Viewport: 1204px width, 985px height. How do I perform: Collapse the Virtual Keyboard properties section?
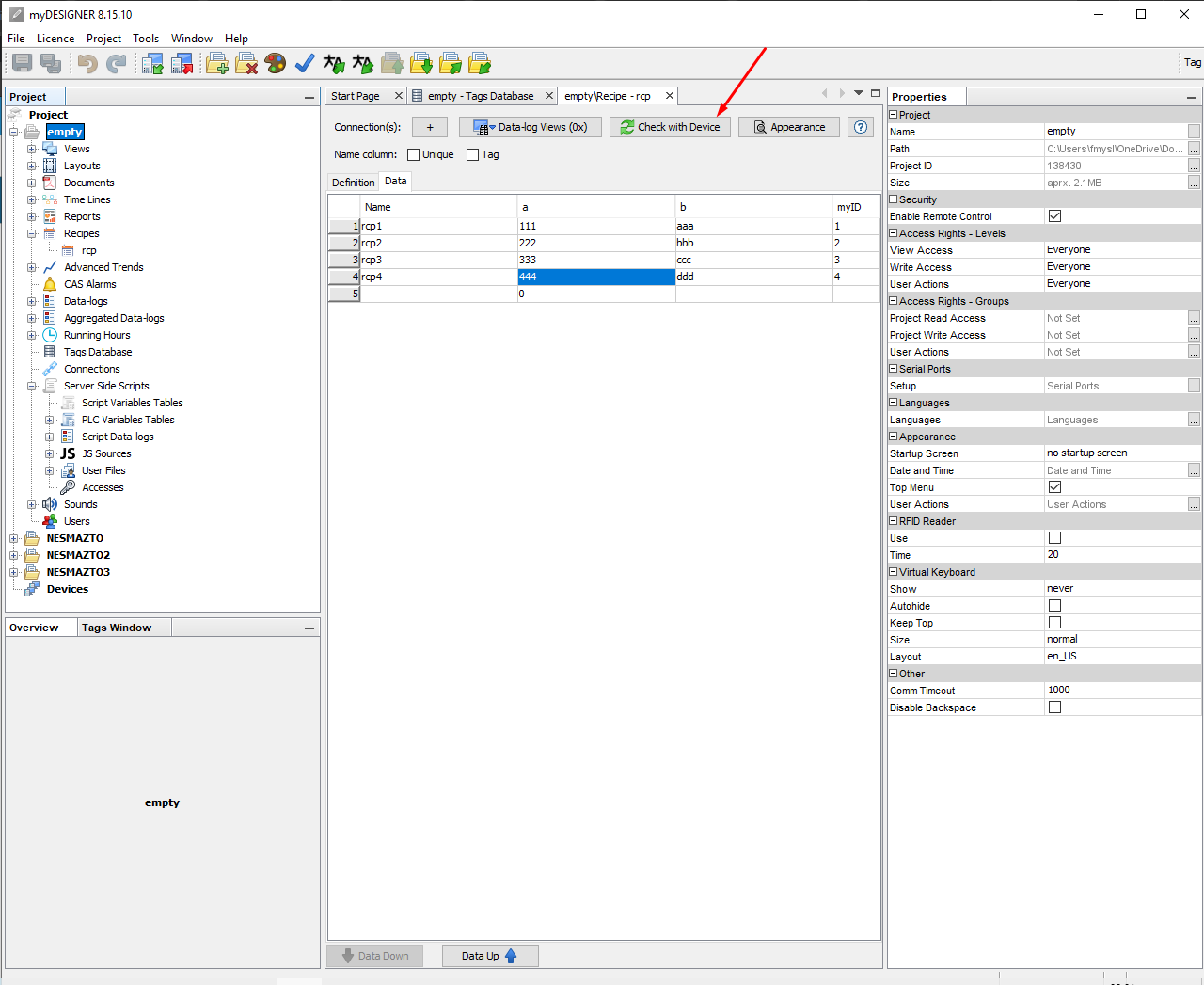coord(894,572)
